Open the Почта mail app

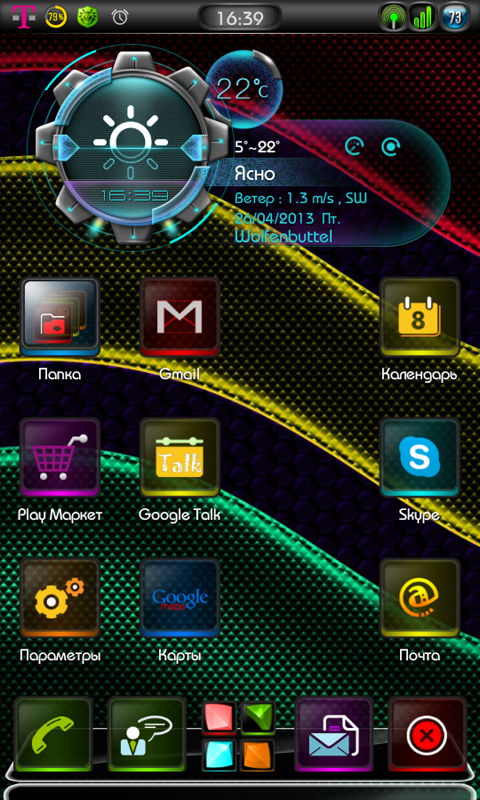point(420,598)
